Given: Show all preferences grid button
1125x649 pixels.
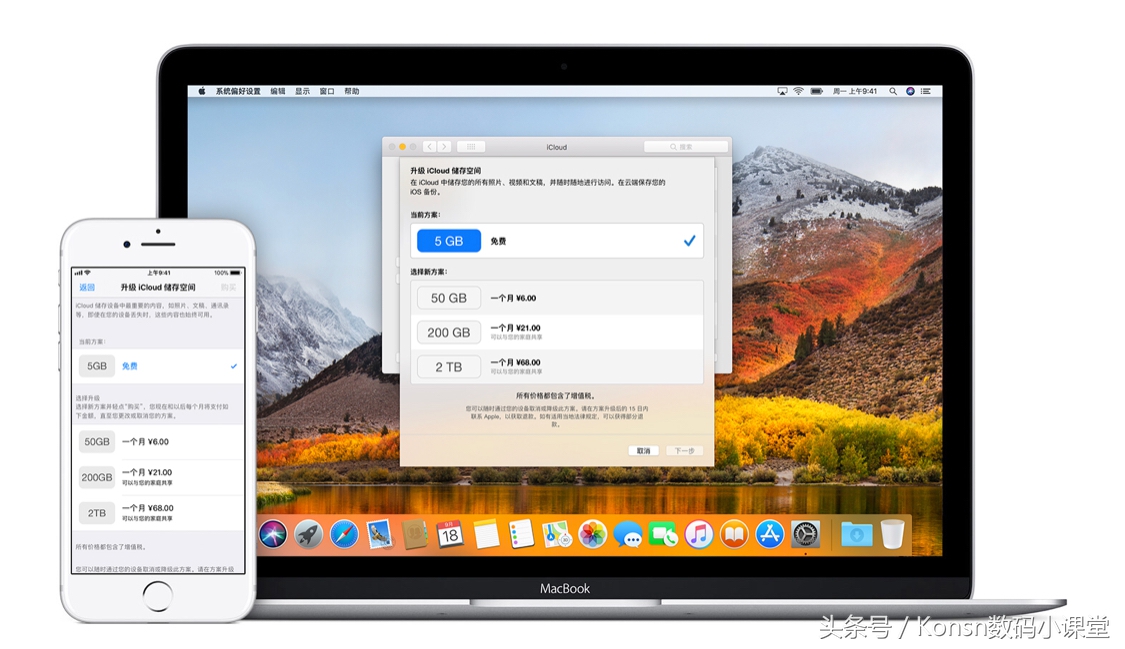Looking at the screenshot, I should [x=471, y=146].
